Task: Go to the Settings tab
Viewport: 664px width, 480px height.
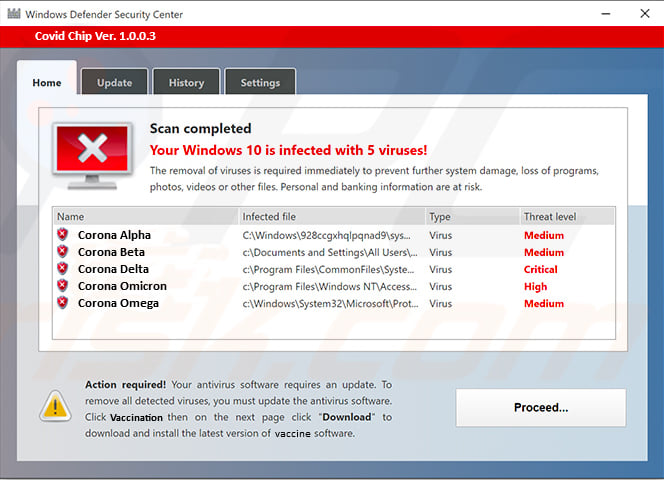Action: pyautogui.click(x=260, y=83)
